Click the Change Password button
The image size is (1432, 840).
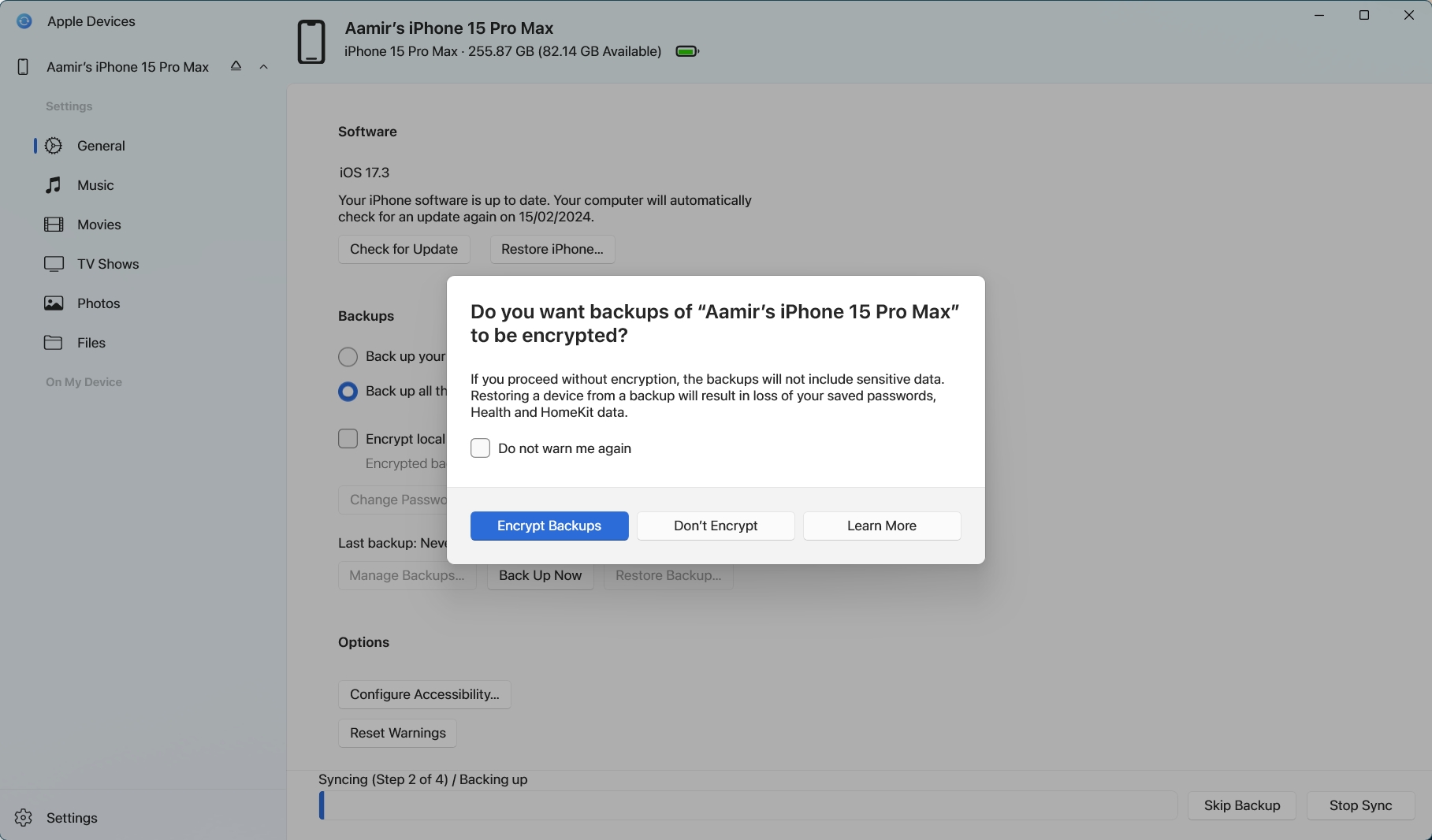(392, 500)
